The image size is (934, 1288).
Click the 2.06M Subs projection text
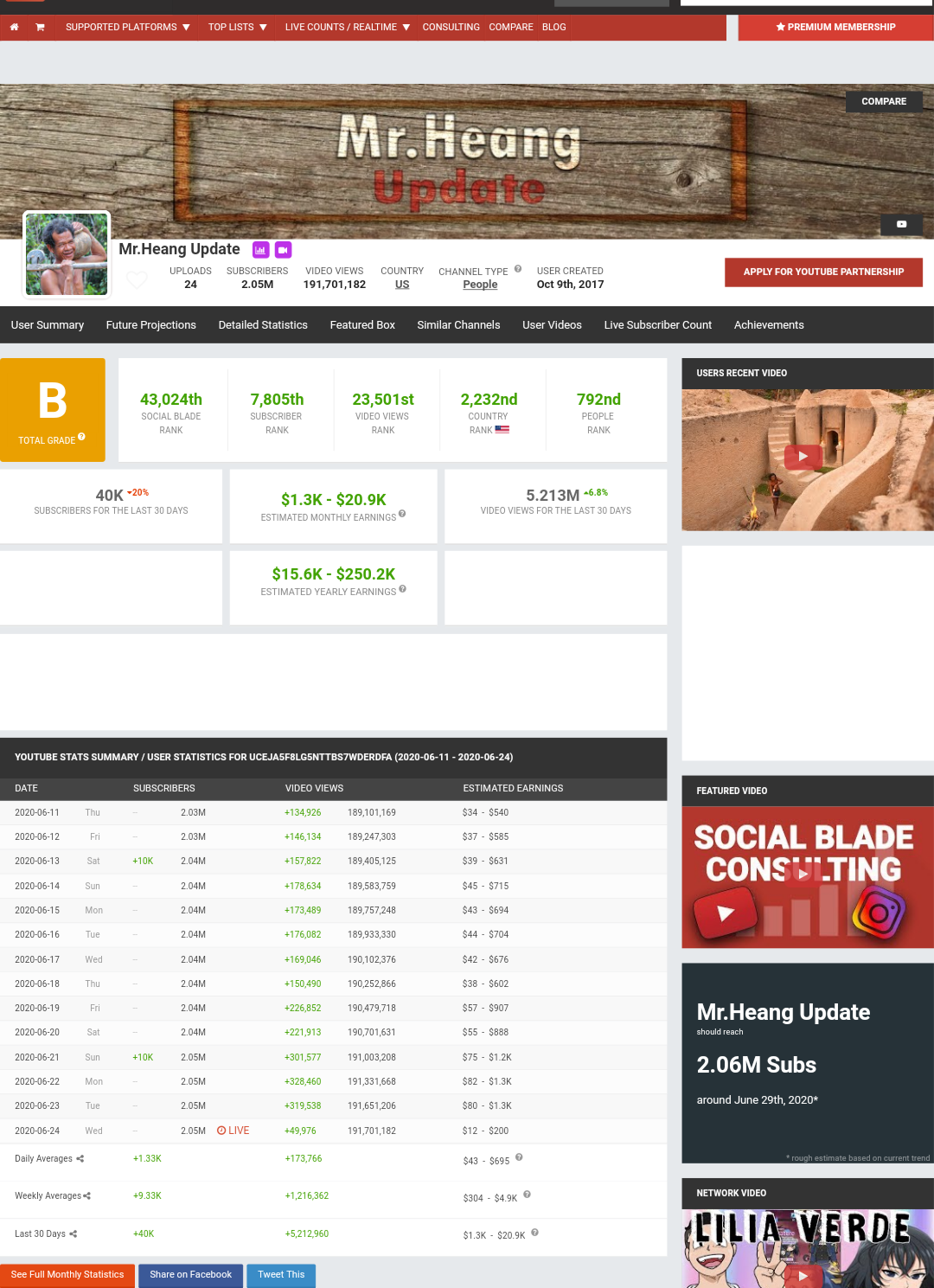pos(757,1065)
